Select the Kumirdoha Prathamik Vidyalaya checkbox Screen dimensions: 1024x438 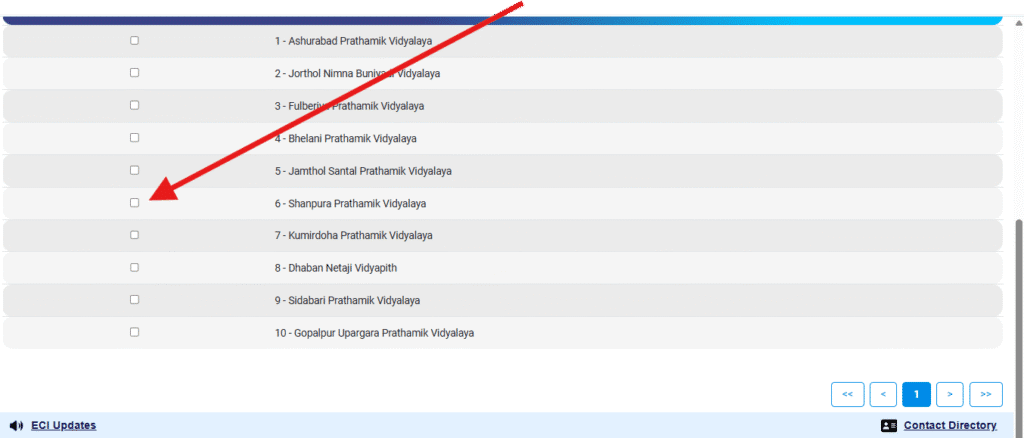tap(135, 235)
